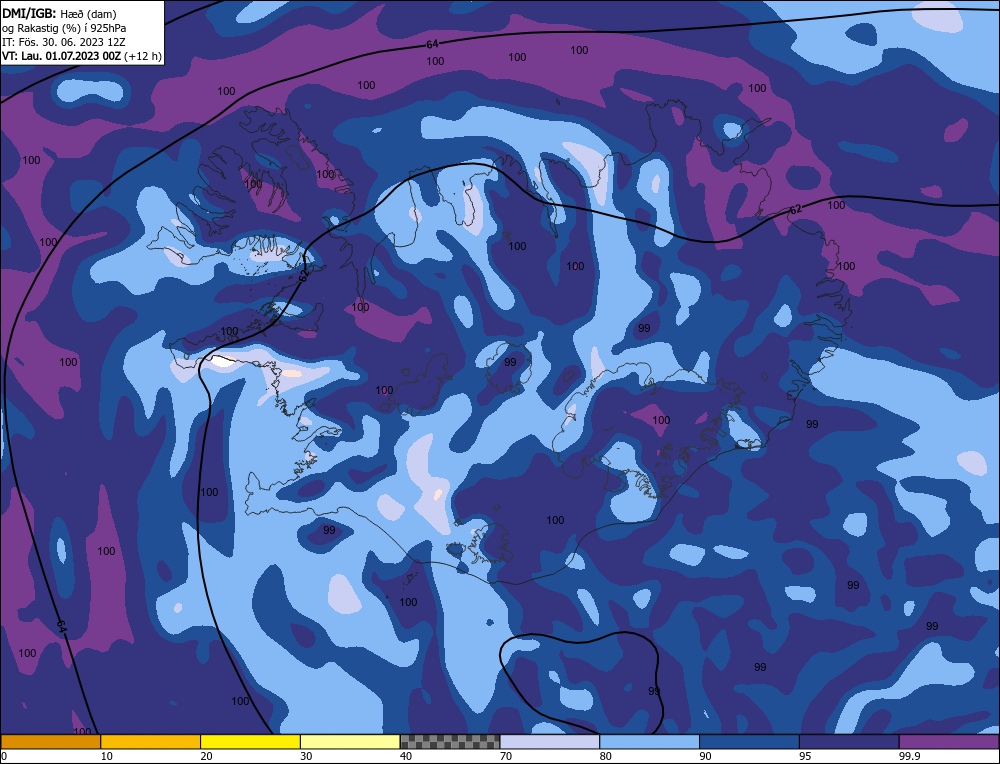The height and width of the screenshot is (764, 1000).
Task: Click the legend value "30" under the color bar
Action: (306, 756)
